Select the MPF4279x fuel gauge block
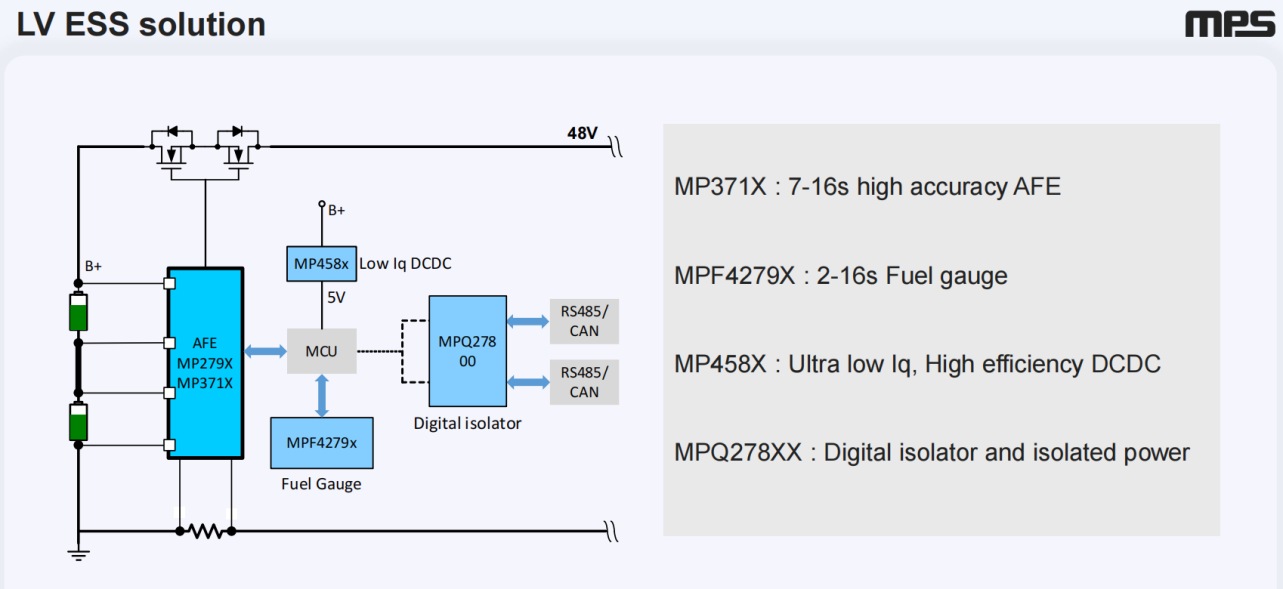1283x589 pixels. coord(322,443)
